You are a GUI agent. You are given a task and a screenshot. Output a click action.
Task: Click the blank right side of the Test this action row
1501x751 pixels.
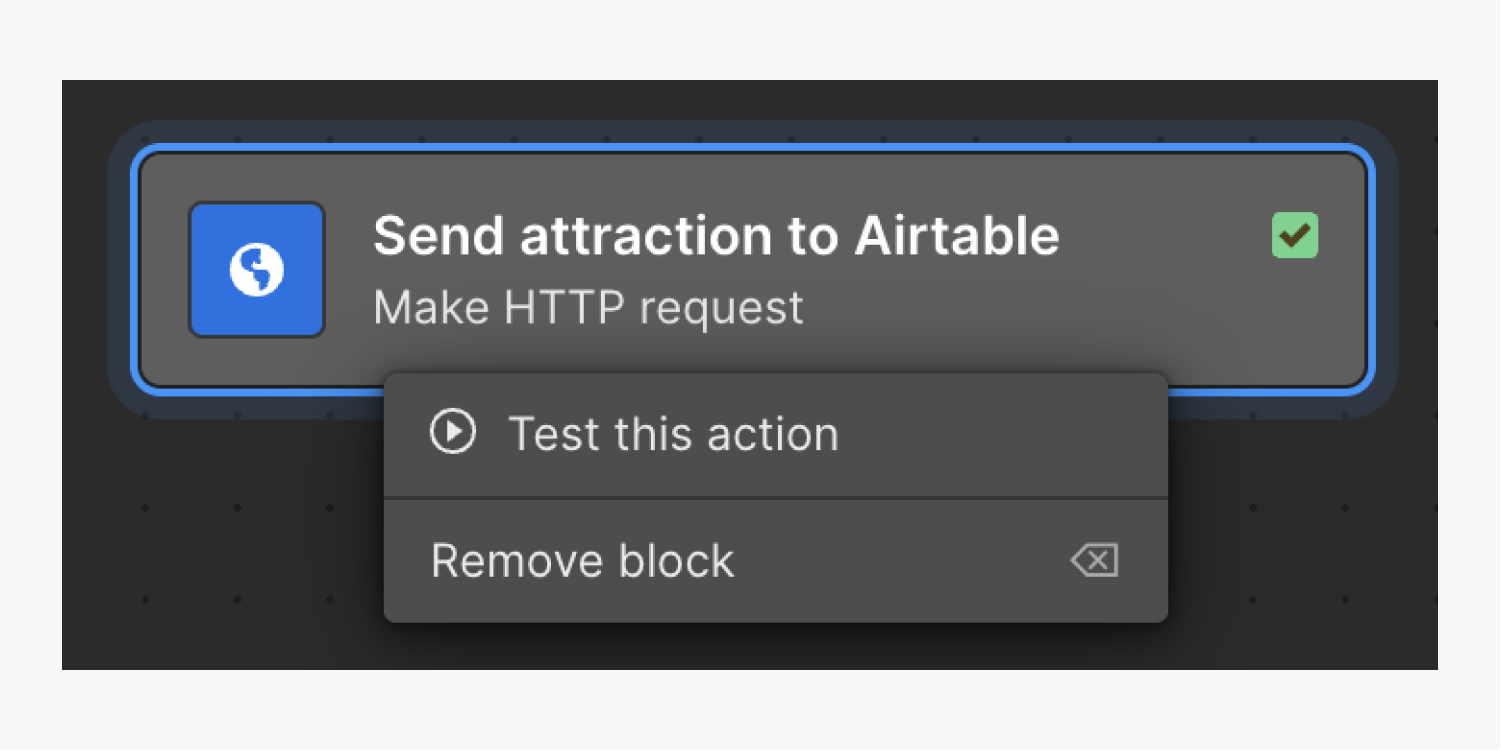(1000, 434)
